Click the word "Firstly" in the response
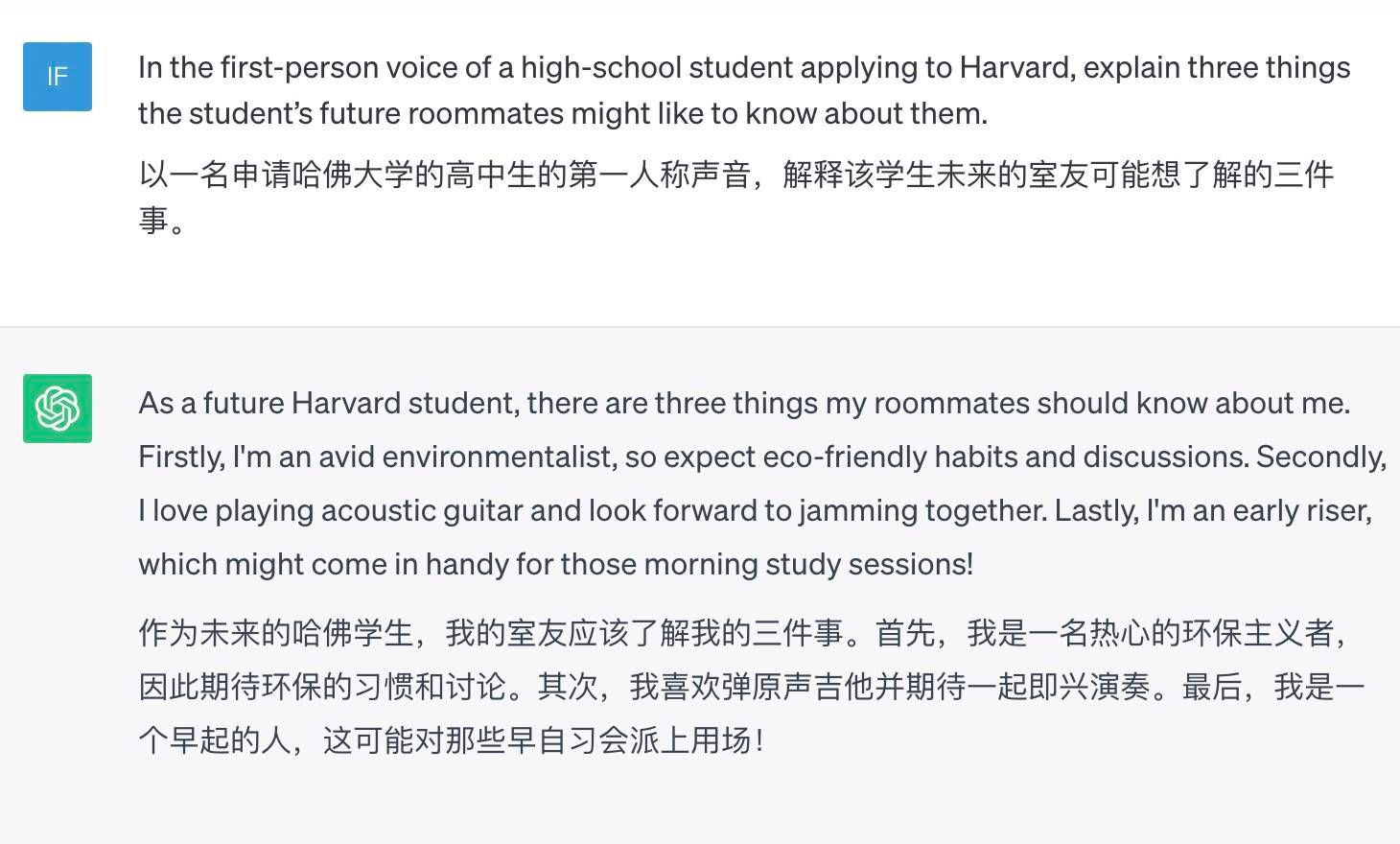 coord(180,457)
